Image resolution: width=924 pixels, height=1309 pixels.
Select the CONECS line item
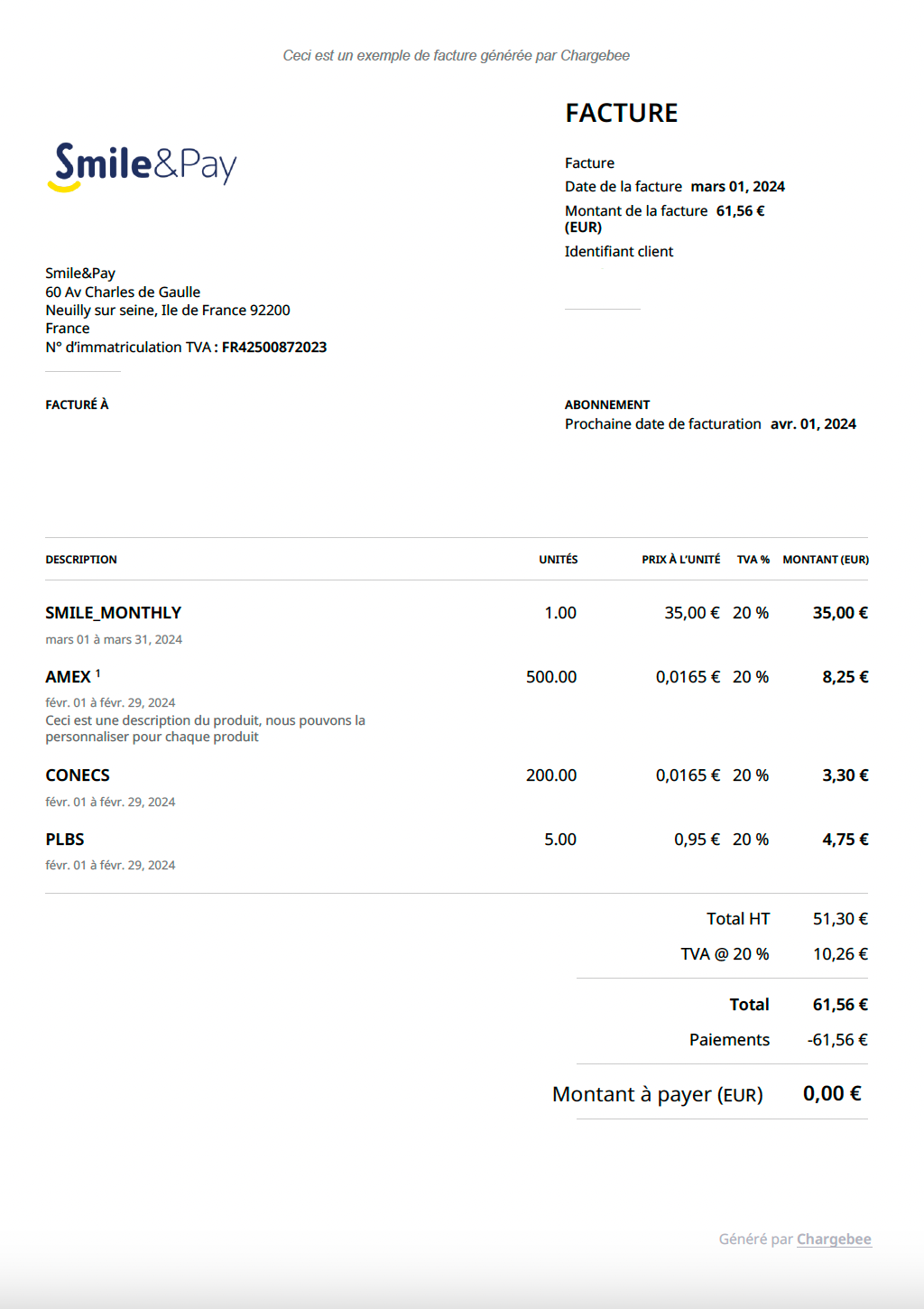(78, 775)
